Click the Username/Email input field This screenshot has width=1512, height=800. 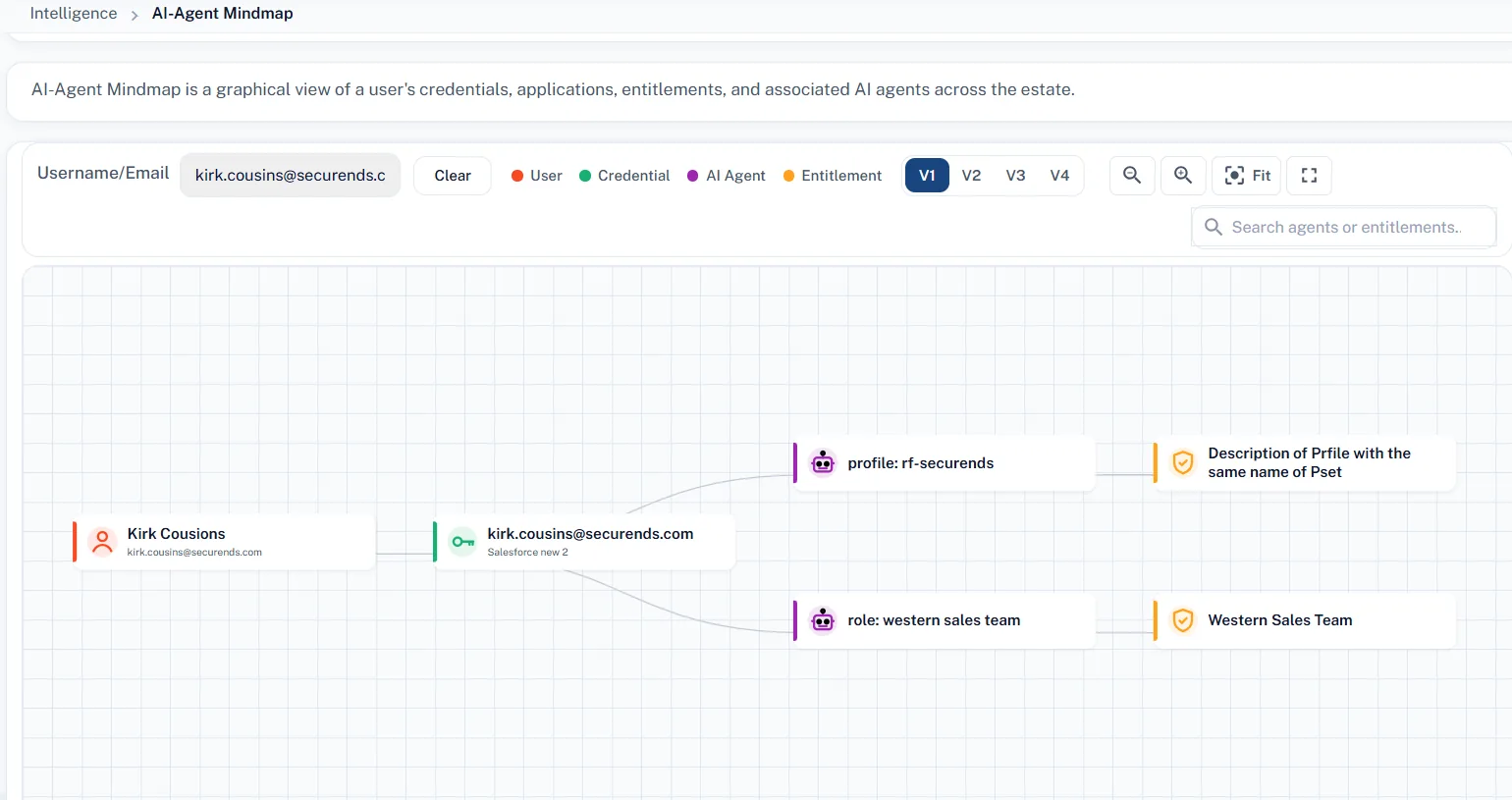click(290, 175)
